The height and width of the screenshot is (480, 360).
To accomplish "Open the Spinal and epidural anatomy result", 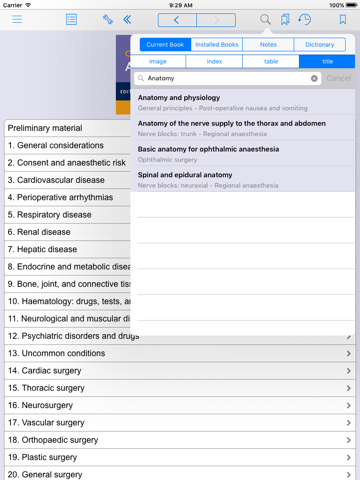I will [x=243, y=179].
